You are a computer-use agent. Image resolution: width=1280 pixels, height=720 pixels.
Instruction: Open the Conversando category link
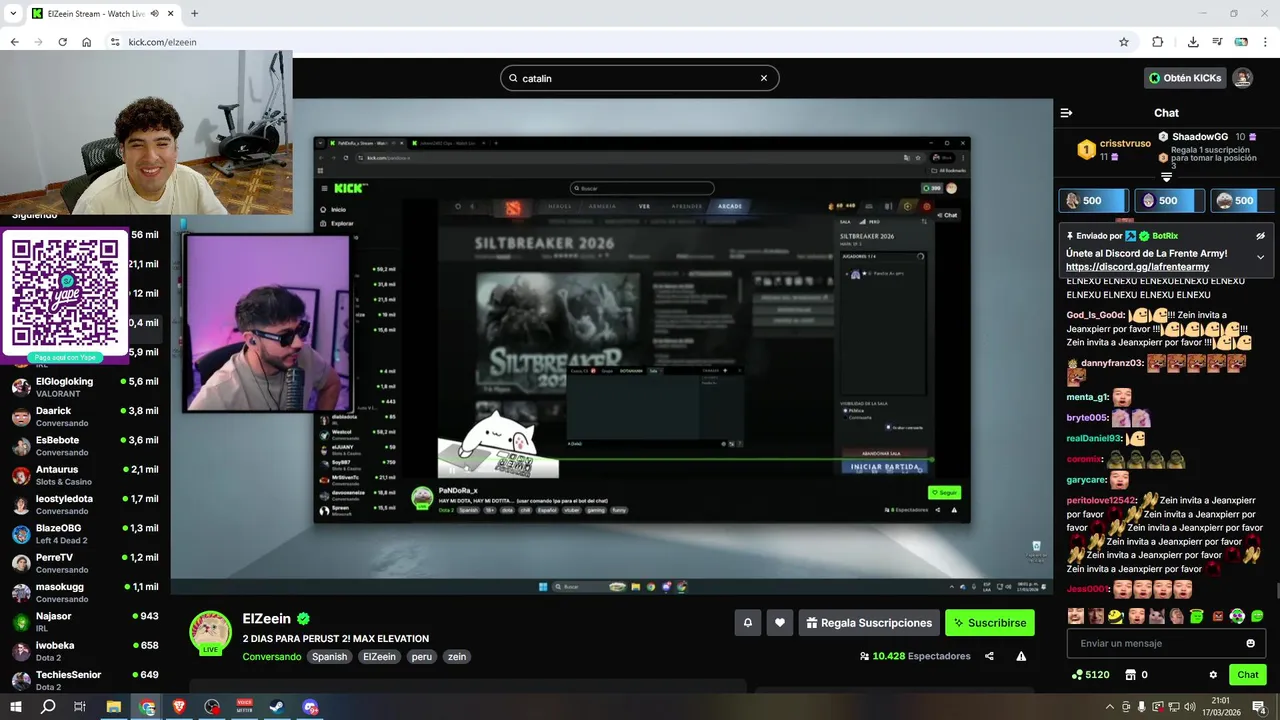271,657
